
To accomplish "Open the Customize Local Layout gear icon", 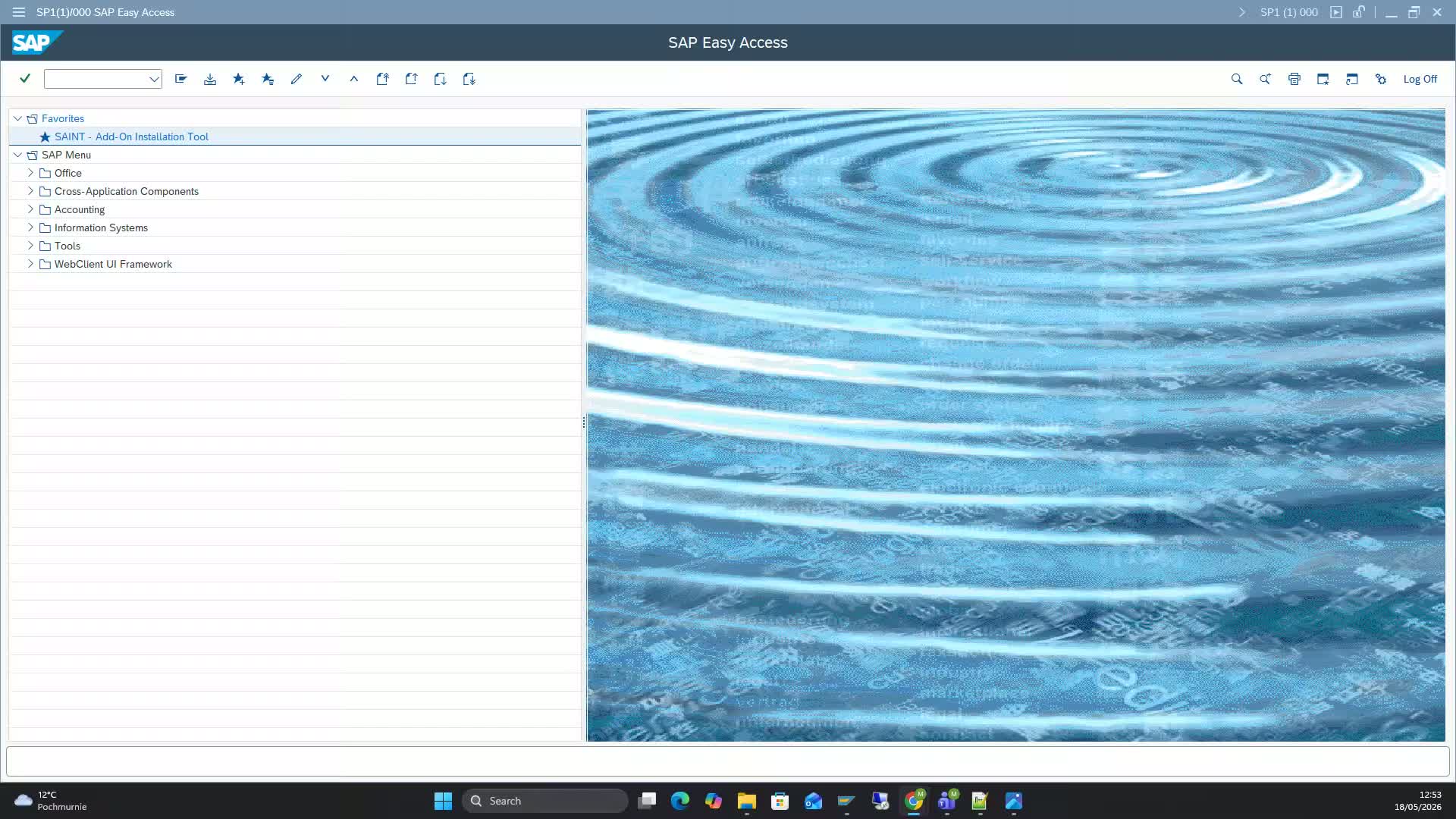I will (x=1381, y=79).
